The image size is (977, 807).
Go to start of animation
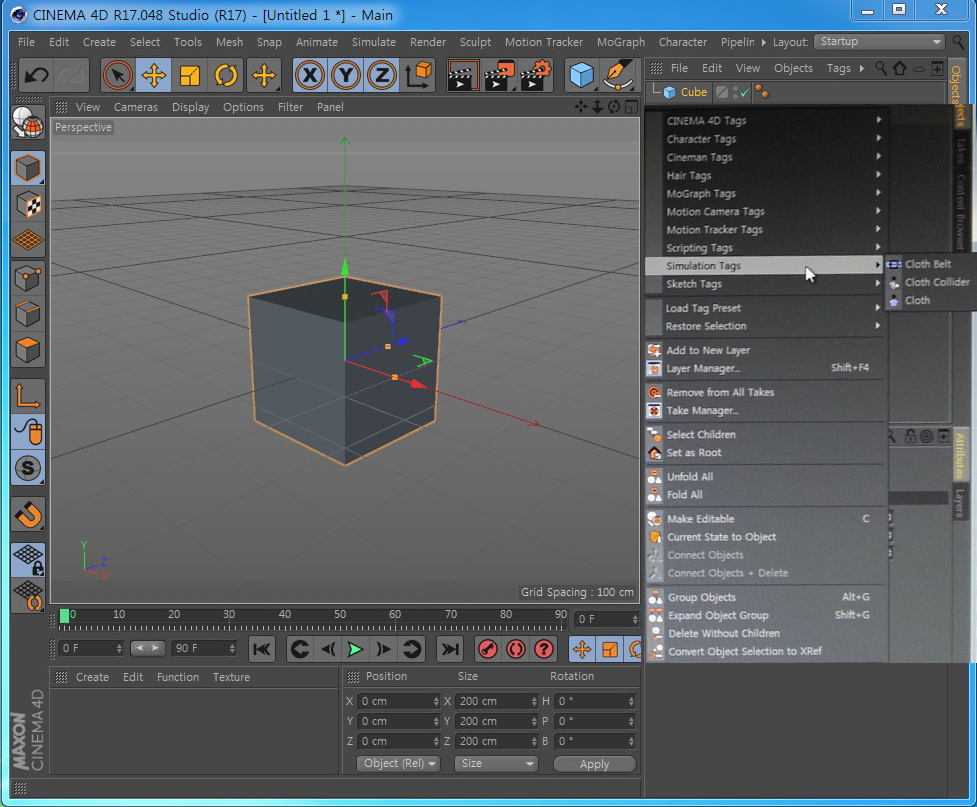click(262, 649)
